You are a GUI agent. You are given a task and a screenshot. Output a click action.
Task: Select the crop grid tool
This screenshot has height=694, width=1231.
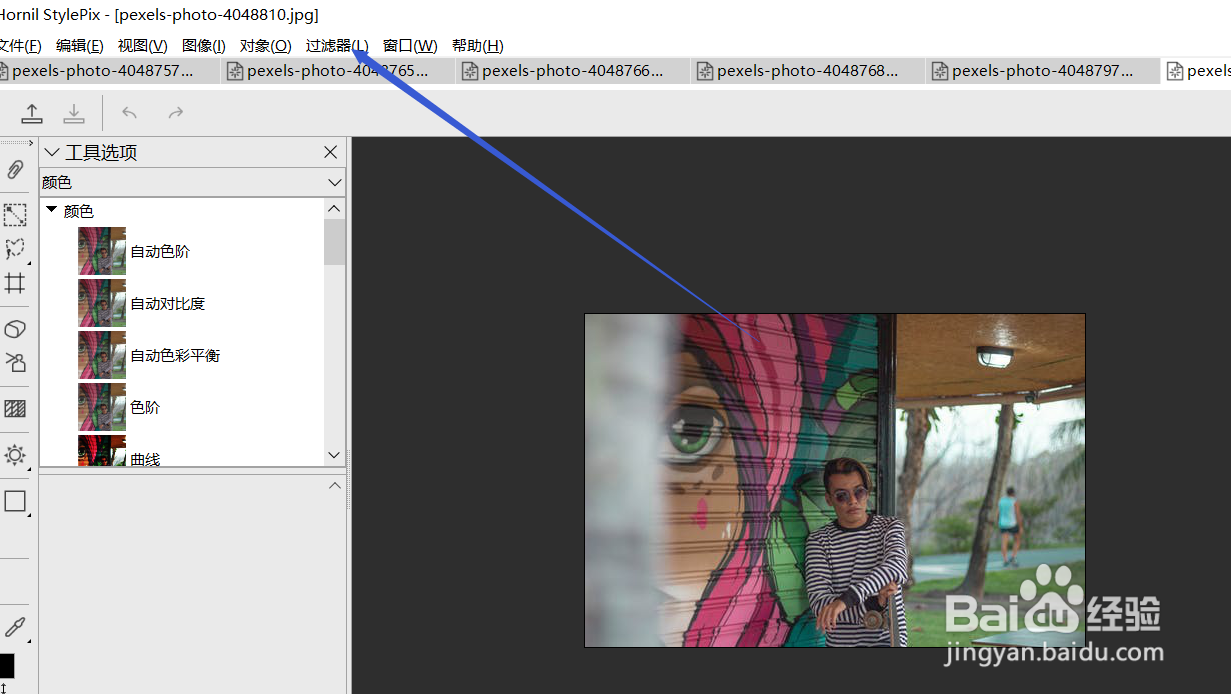point(15,283)
